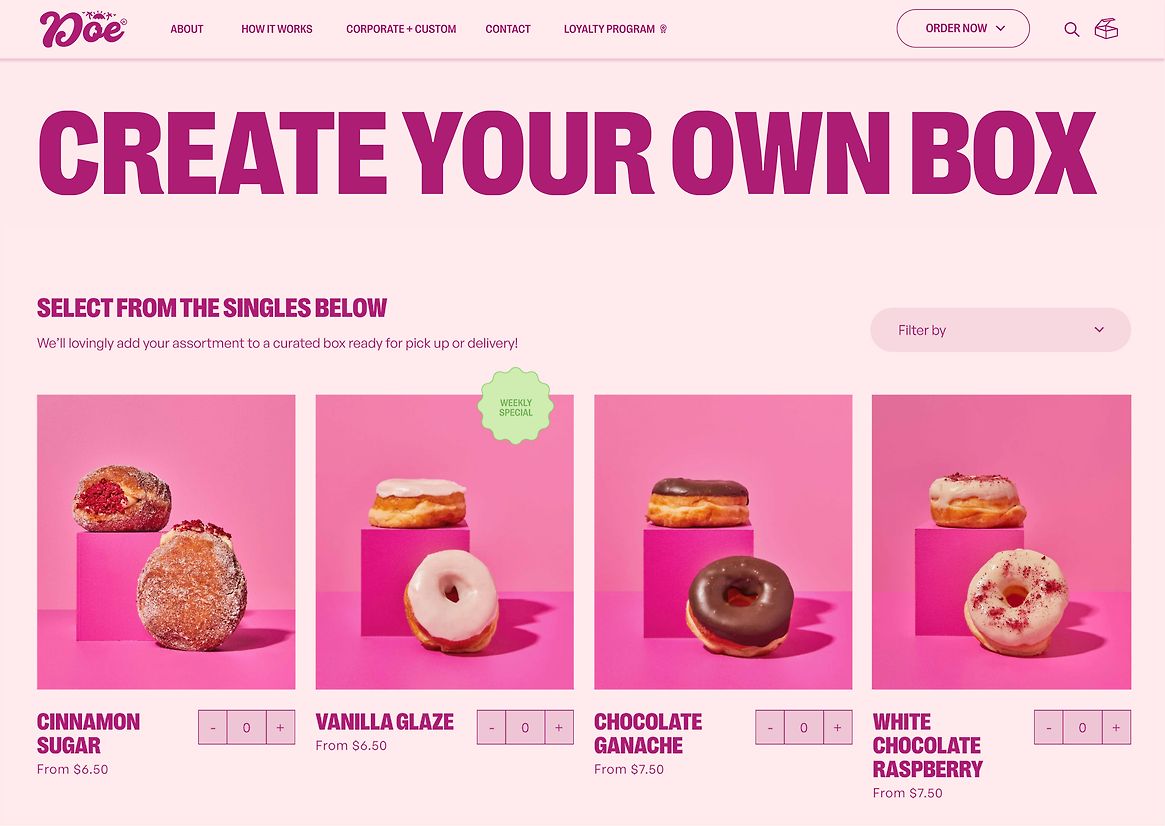Open the Contact link
Screen dimensions: 1165x826
click(507, 29)
